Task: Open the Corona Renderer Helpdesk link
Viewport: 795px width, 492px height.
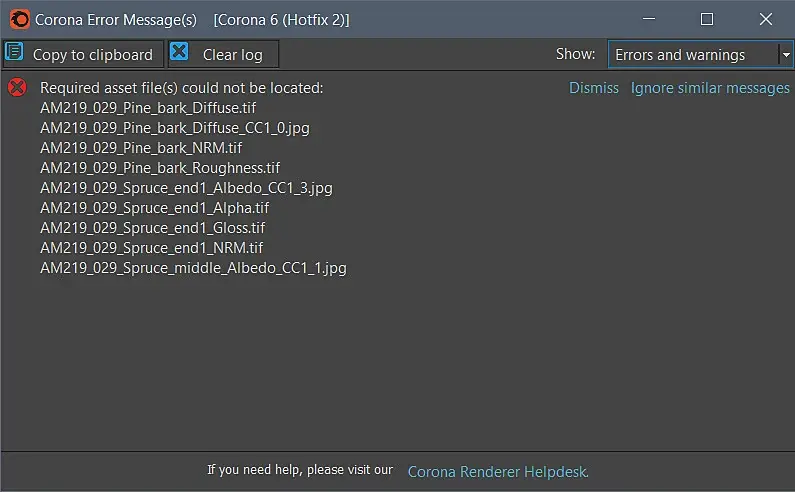Action: 498,471
